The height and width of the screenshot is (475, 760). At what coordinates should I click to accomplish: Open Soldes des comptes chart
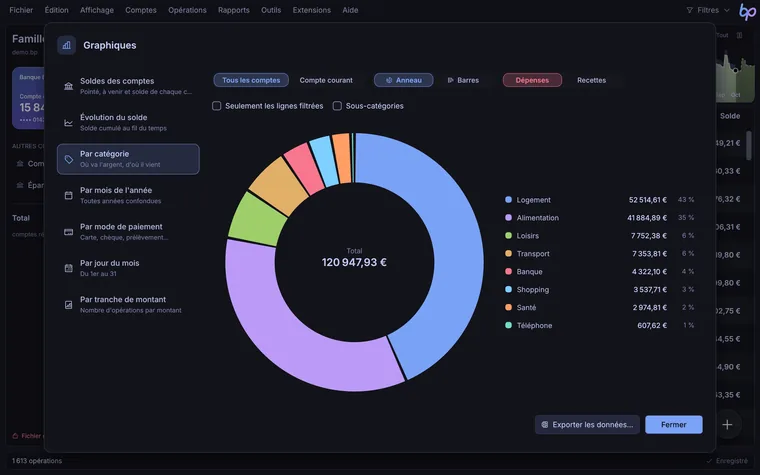[128, 86]
